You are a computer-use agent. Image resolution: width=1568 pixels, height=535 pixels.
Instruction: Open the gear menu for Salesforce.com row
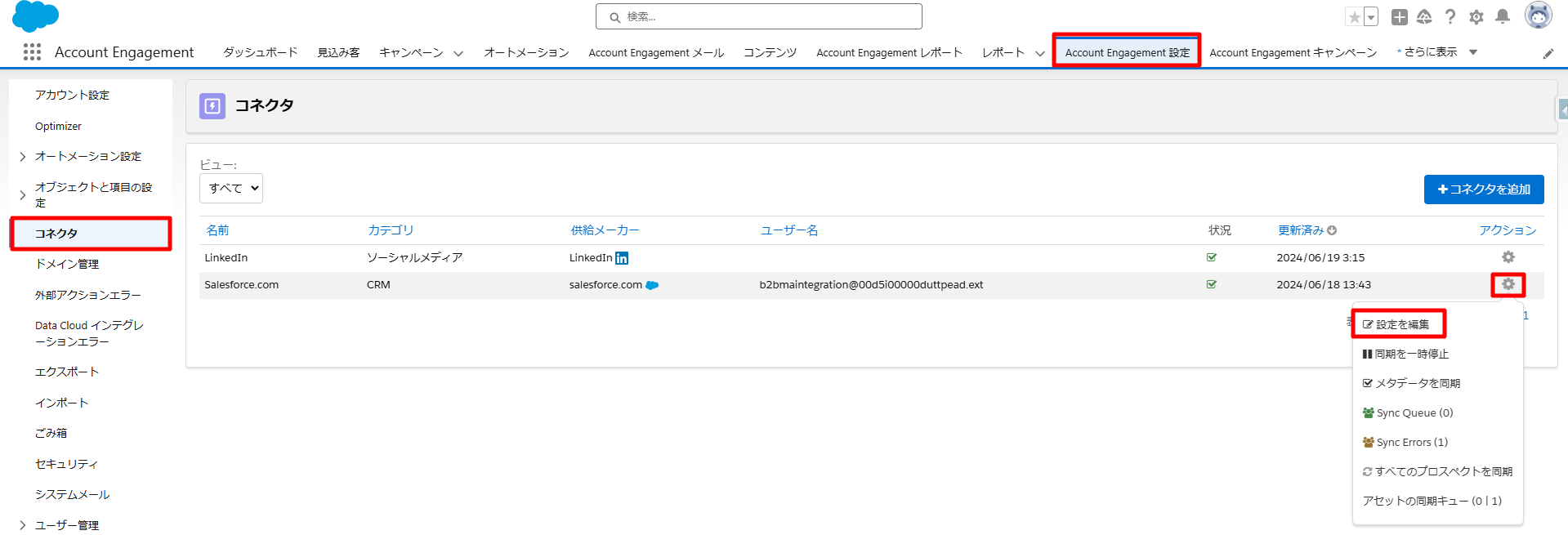[1508, 284]
